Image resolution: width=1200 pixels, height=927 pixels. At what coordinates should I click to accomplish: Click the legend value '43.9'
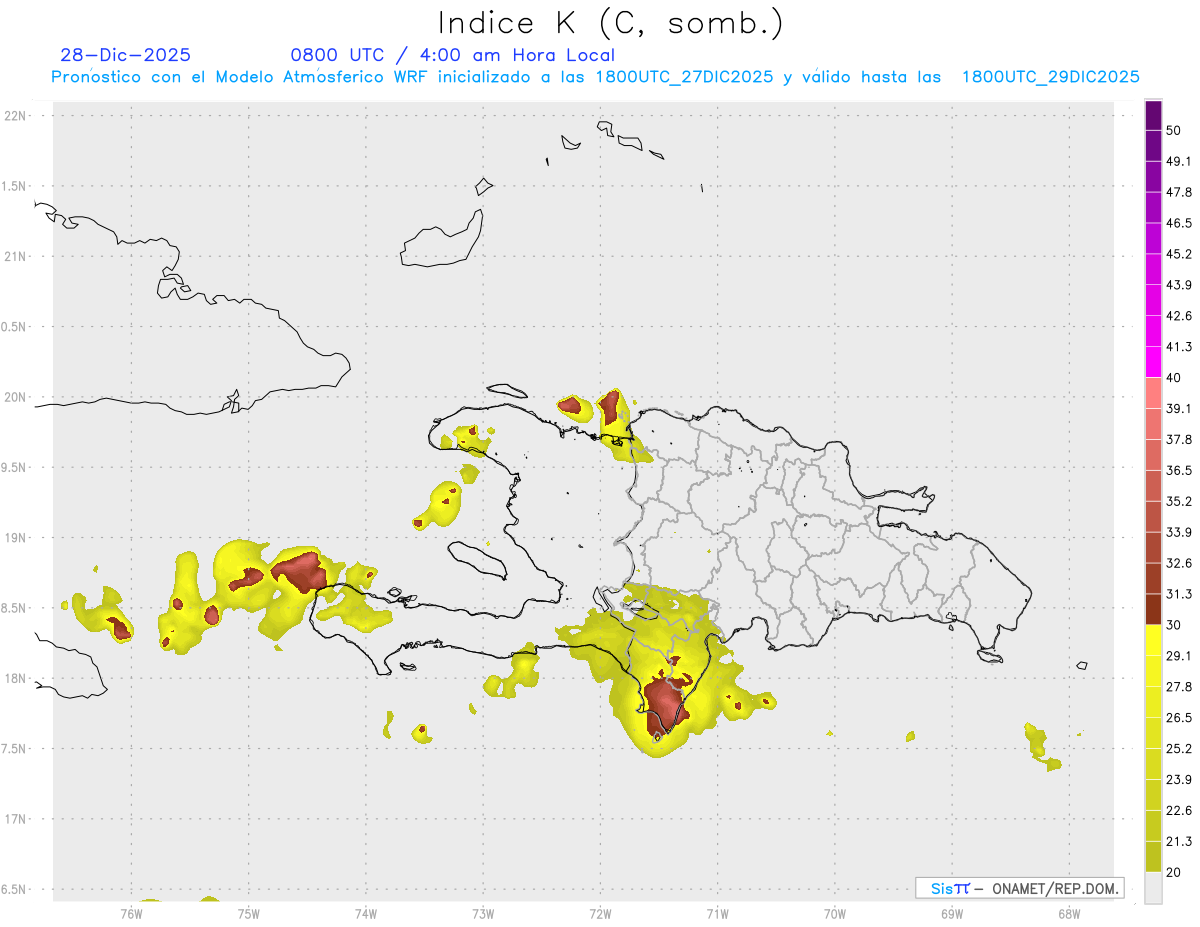pyautogui.click(x=1179, y=285)
